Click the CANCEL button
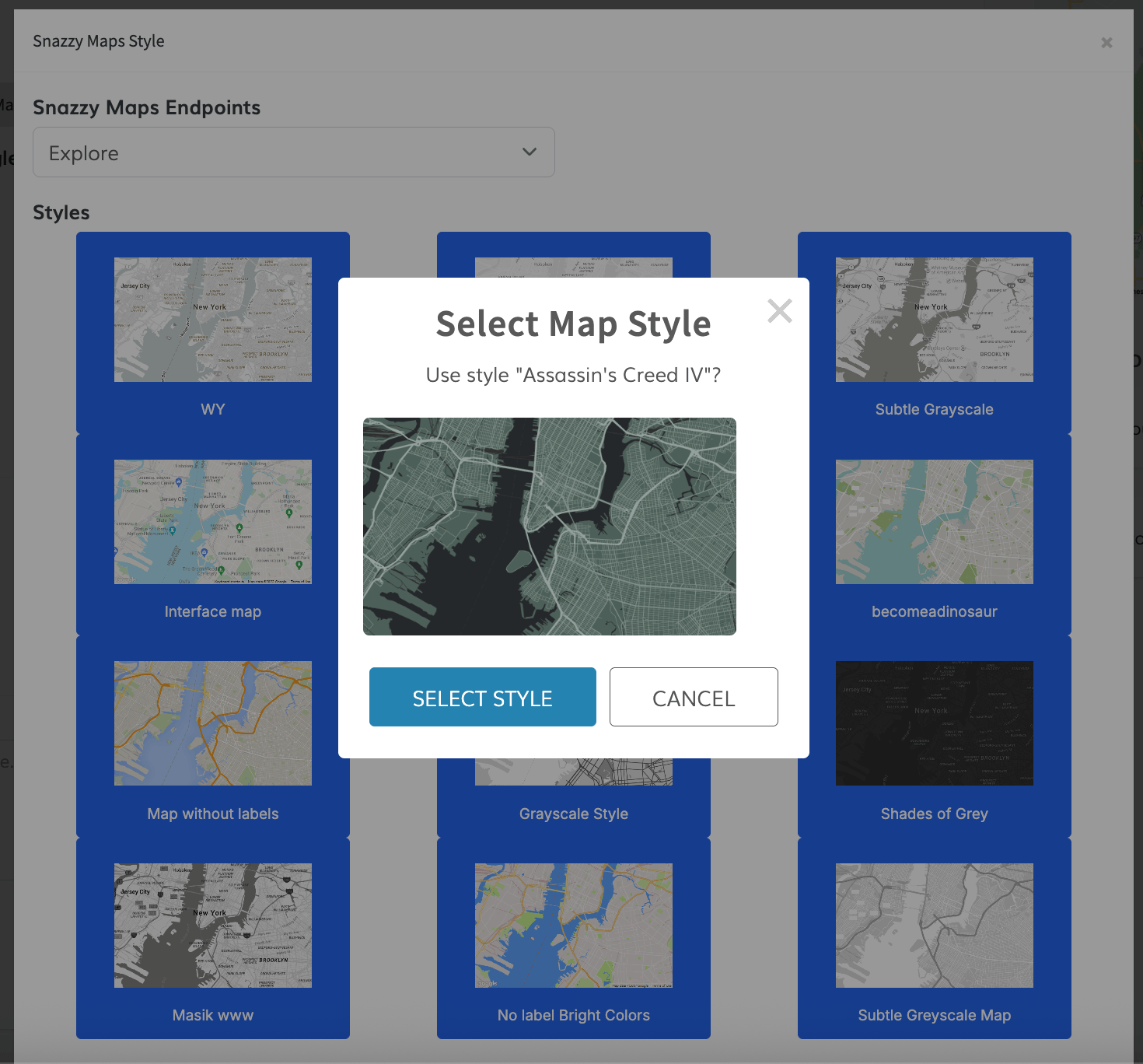The image size is (1143, 1064). [693, 697]
